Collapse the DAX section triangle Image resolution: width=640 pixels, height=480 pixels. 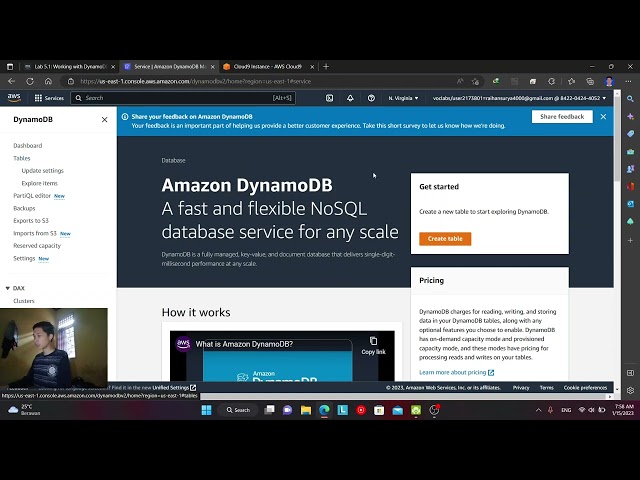pos(7,288)
